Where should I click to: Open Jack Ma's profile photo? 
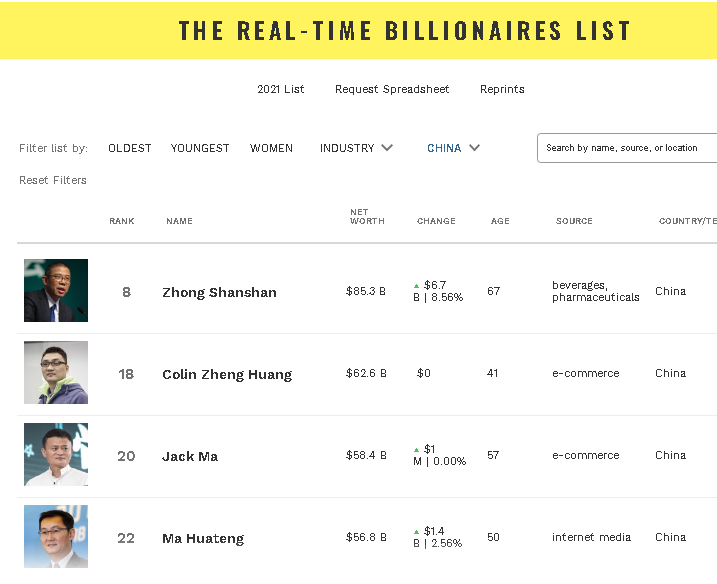coord(56,454)
